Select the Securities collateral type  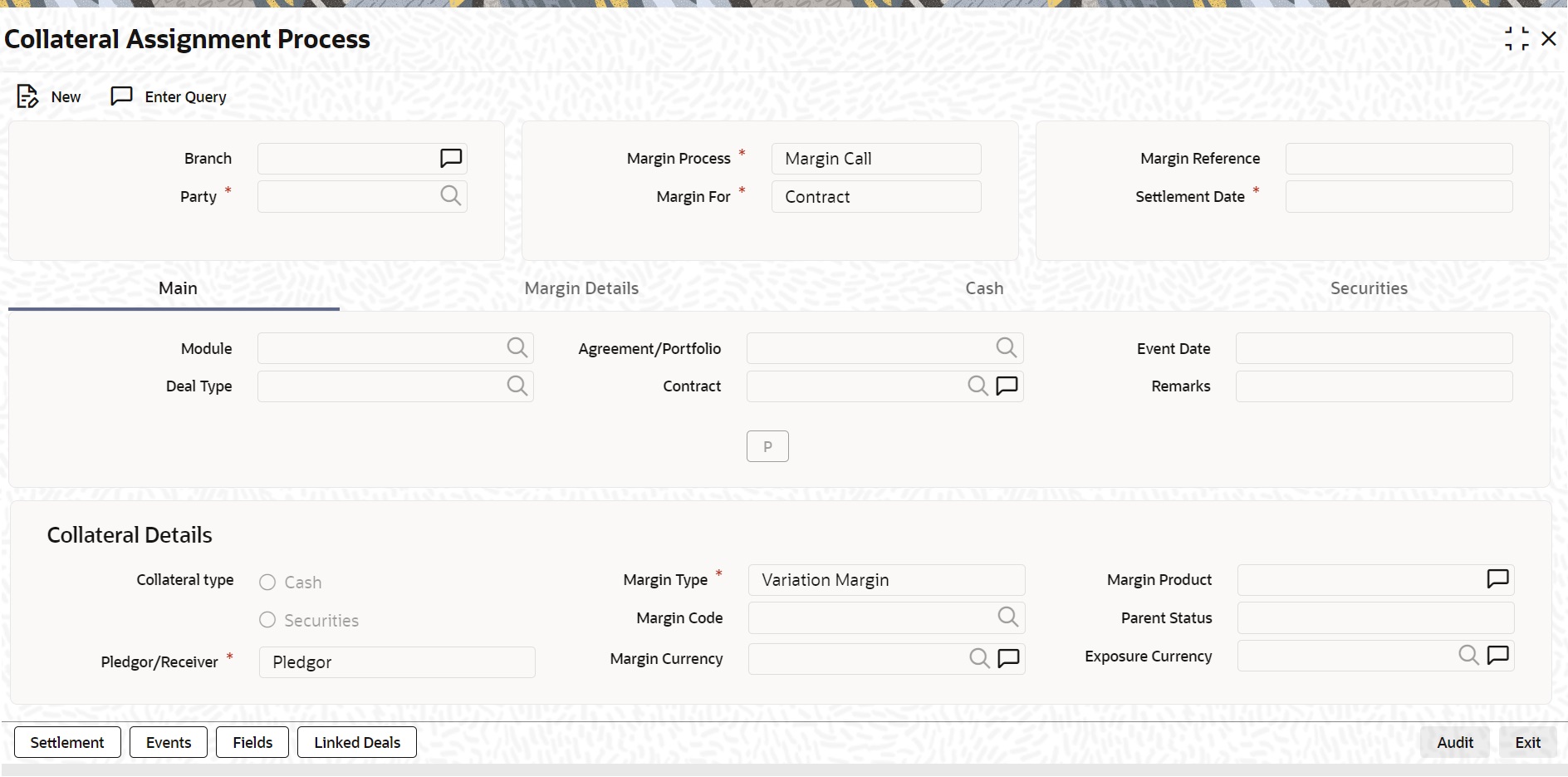coord(267,620)
